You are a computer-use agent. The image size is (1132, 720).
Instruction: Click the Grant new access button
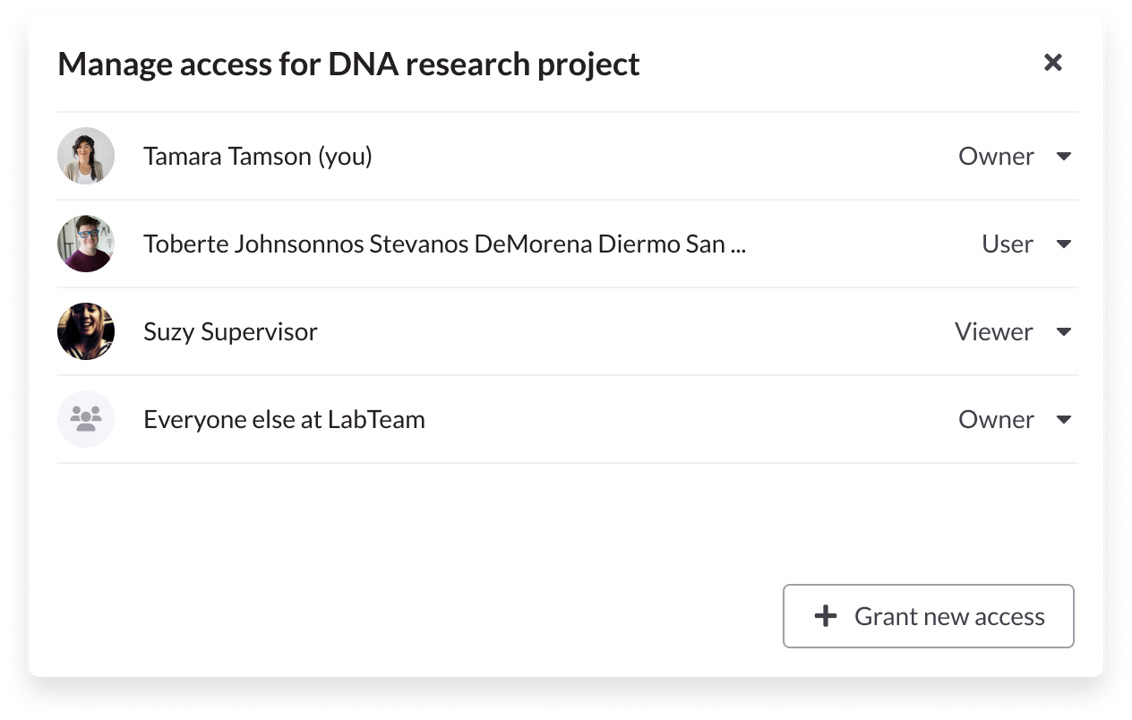[928, 616]
